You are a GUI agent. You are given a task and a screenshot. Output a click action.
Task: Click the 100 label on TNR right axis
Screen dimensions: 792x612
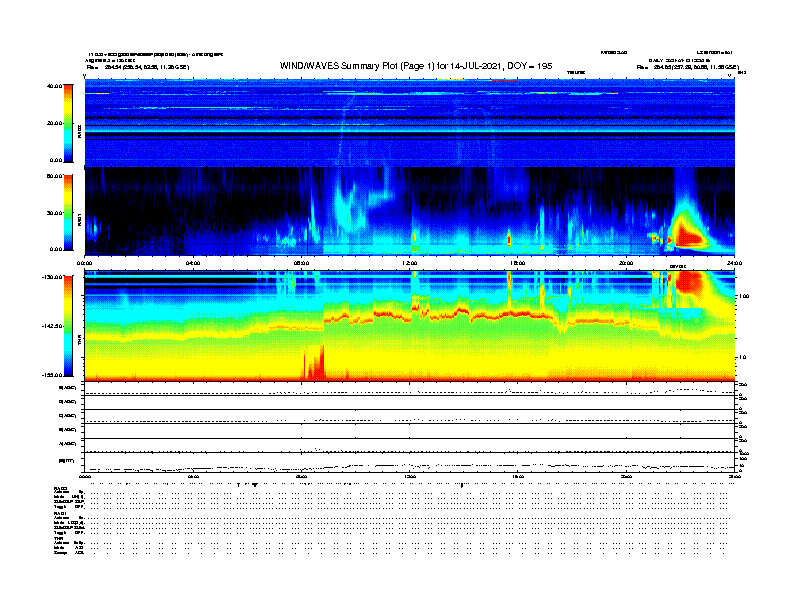(x=744, y=296)
